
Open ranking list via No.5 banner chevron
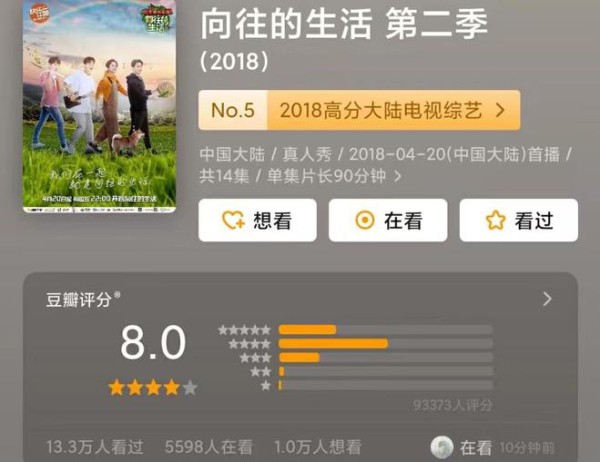(500, 110)
